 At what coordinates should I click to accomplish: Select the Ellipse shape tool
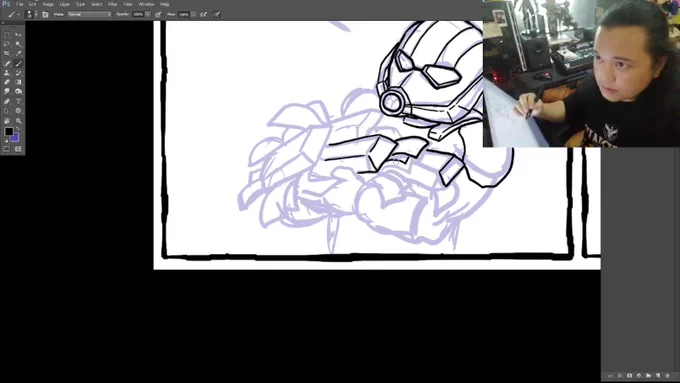pos(18,111)
